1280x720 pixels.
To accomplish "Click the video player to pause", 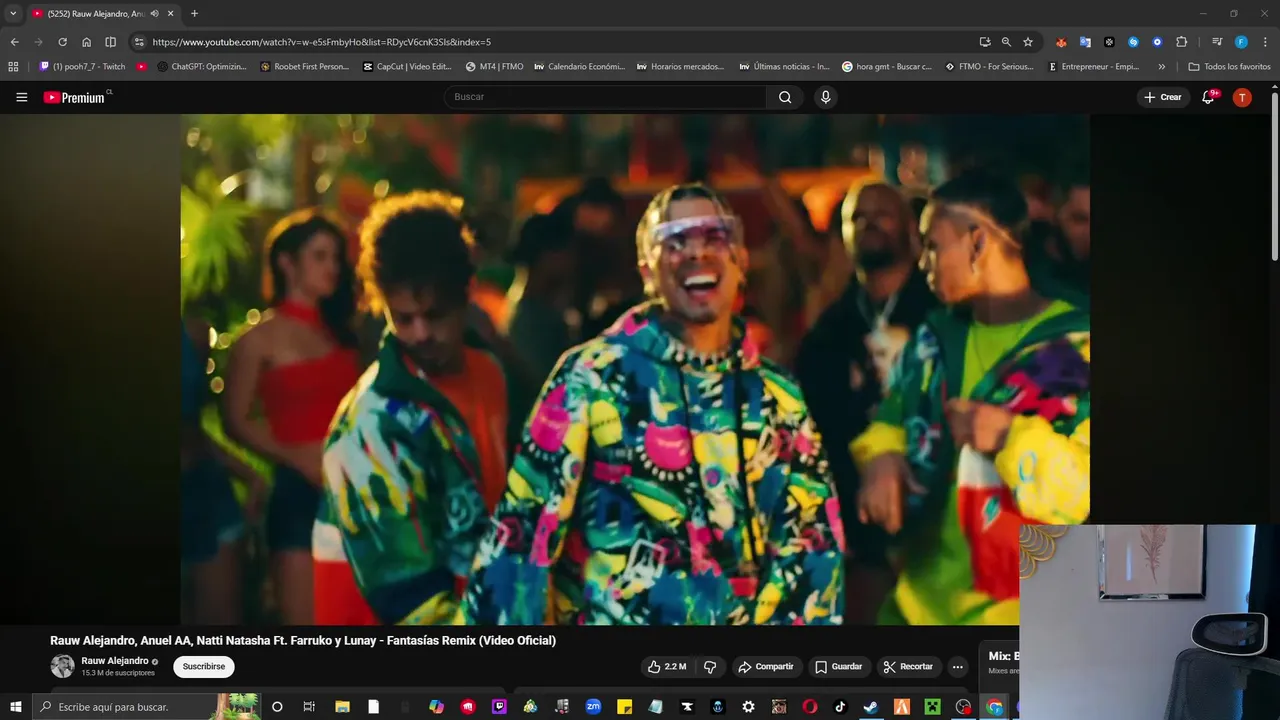I will point(635,369).
